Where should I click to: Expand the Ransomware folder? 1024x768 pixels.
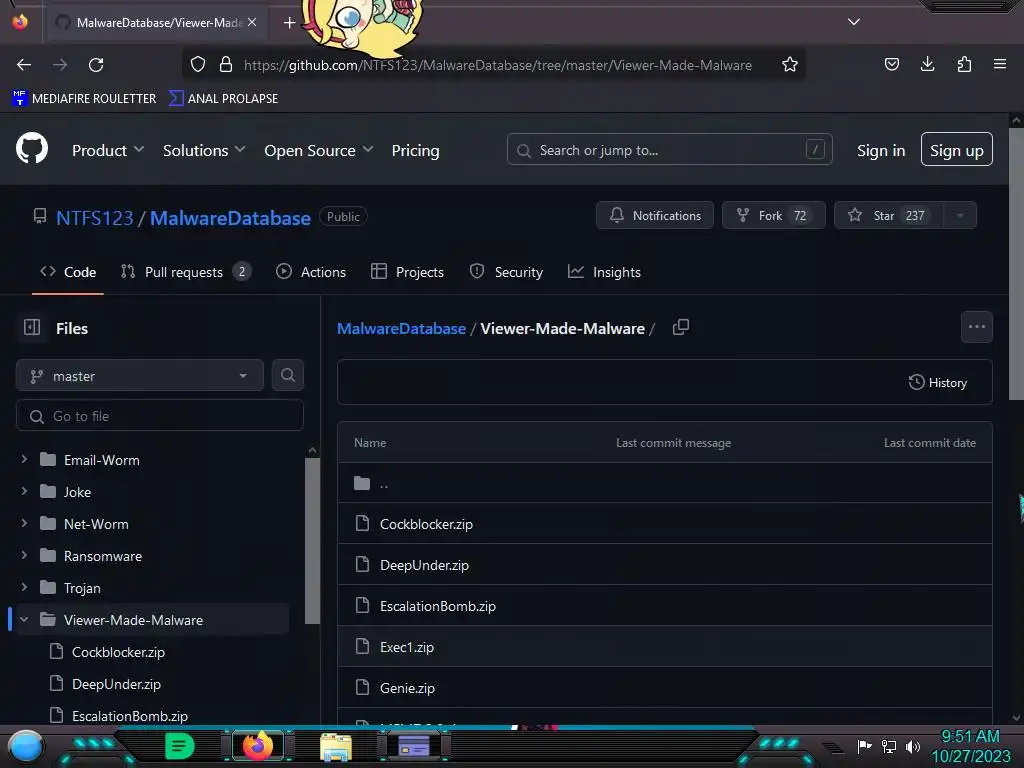click(24, 555)
